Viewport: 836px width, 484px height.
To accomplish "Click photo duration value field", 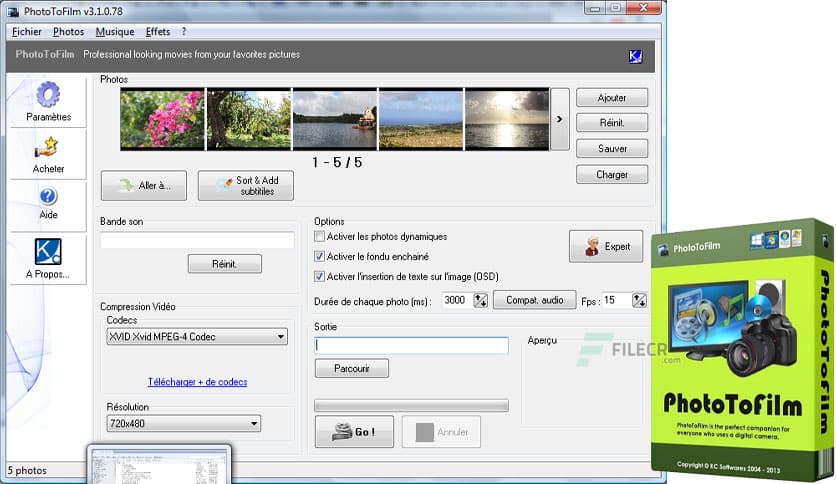I will tap(457, 300).
